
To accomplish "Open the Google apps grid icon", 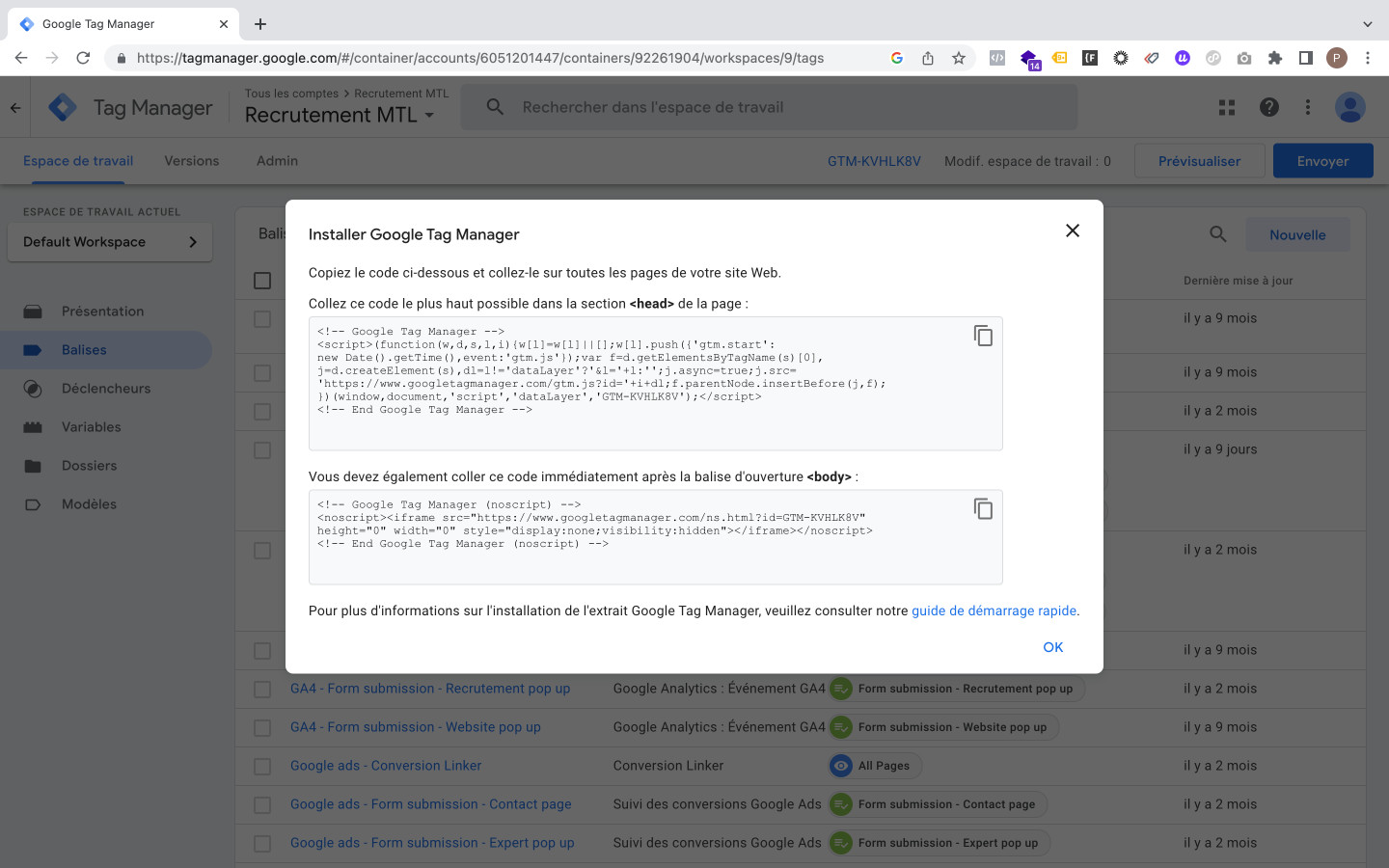I will pos(1227,107).
